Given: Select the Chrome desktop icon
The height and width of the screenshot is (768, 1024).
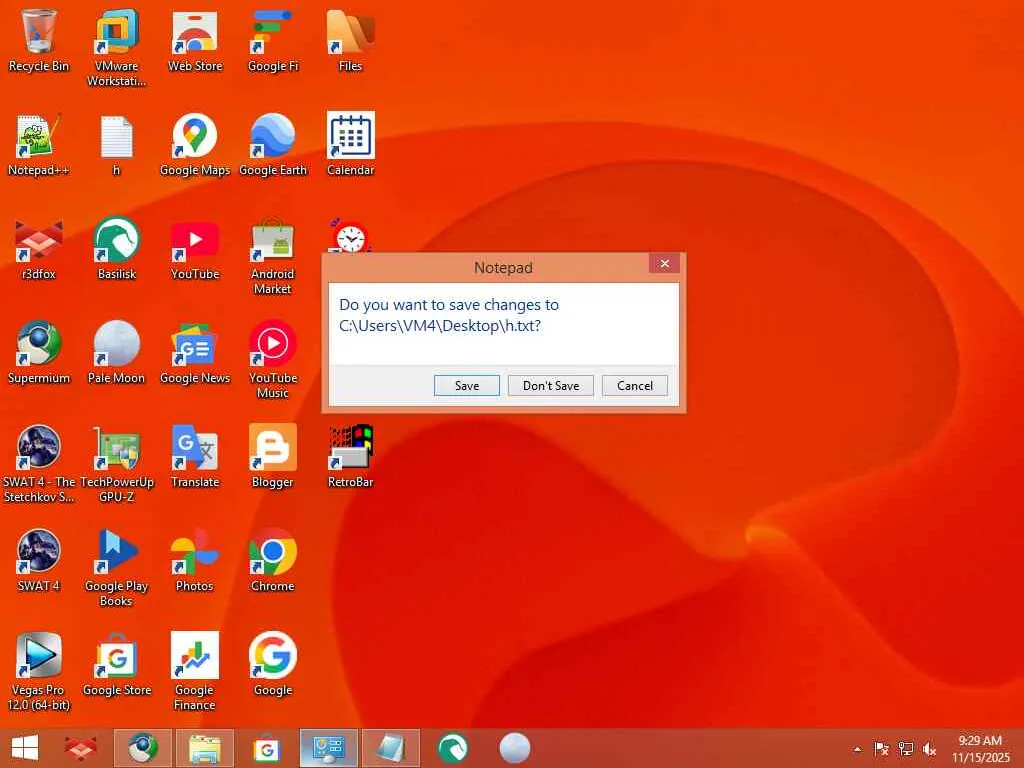Looking at the screenshot, I should tap(273, 560).
